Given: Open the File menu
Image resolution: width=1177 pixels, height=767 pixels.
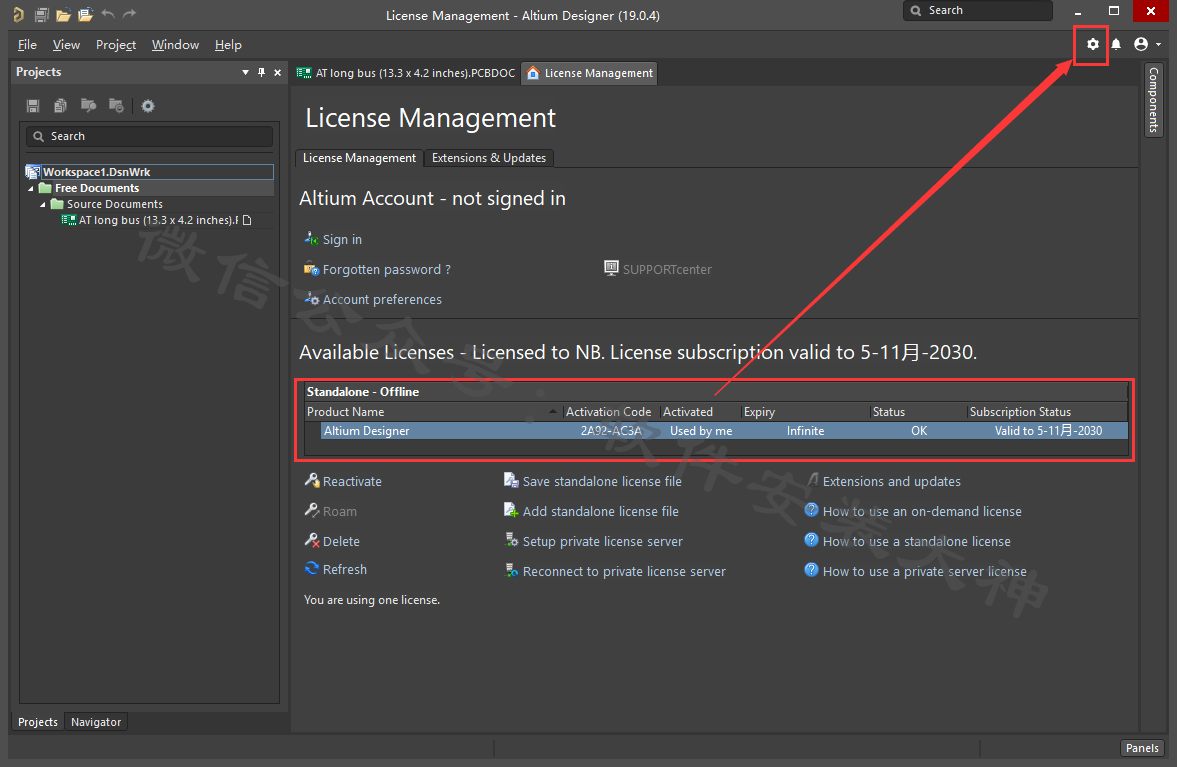Looking at the screenshot, I should [27, 45].
